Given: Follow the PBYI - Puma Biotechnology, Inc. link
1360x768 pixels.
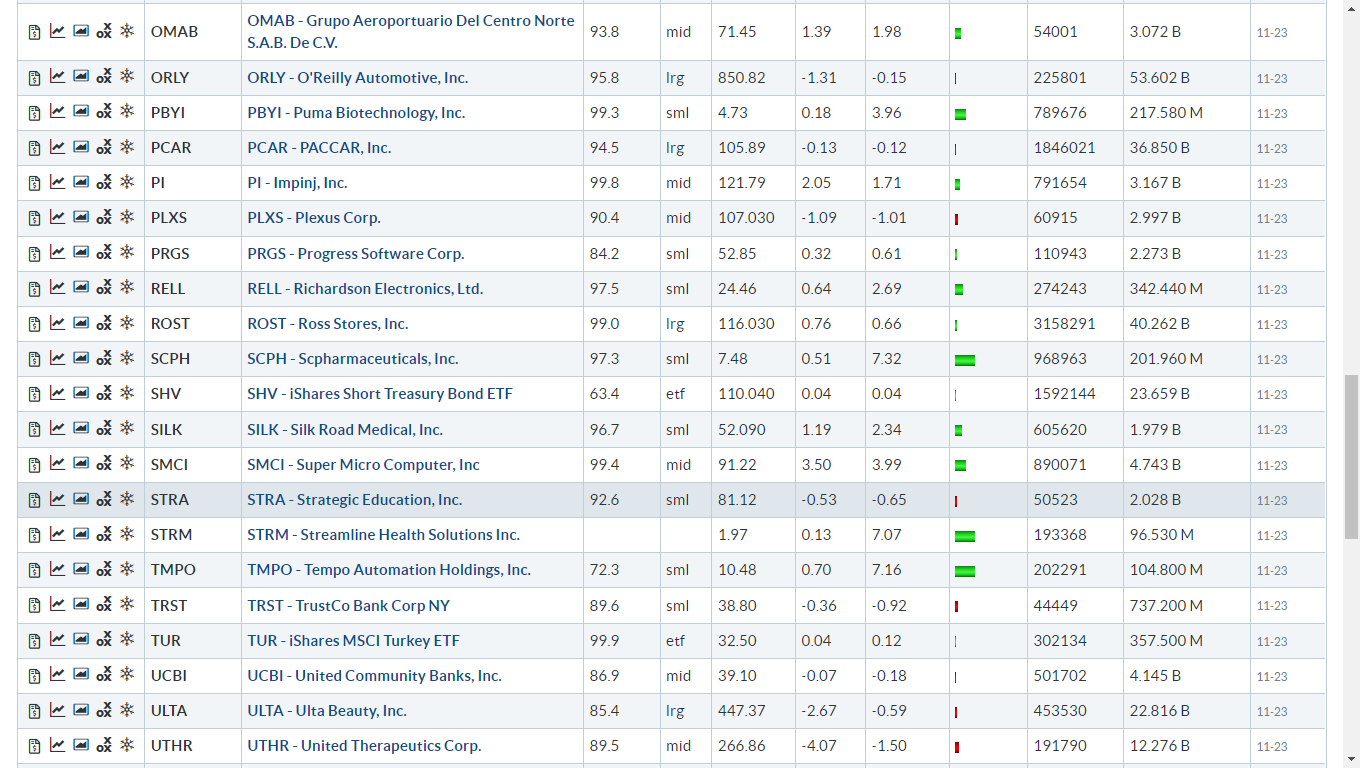Looking at the screenshot, I should pyautogui.click(x=356, y=112).
